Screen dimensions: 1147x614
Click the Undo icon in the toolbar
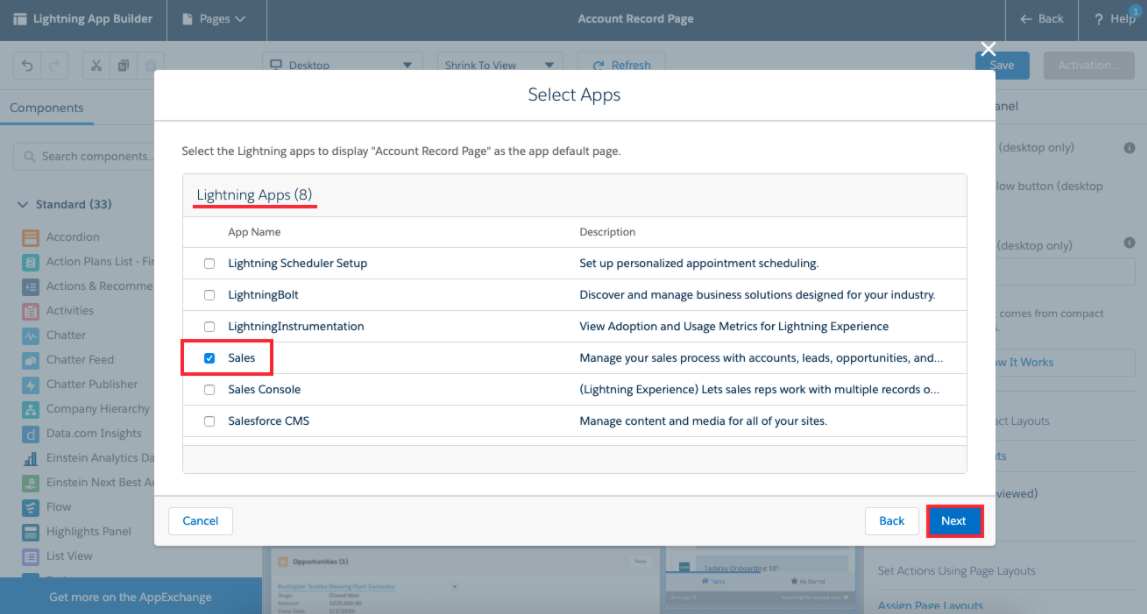click(27, 65)
